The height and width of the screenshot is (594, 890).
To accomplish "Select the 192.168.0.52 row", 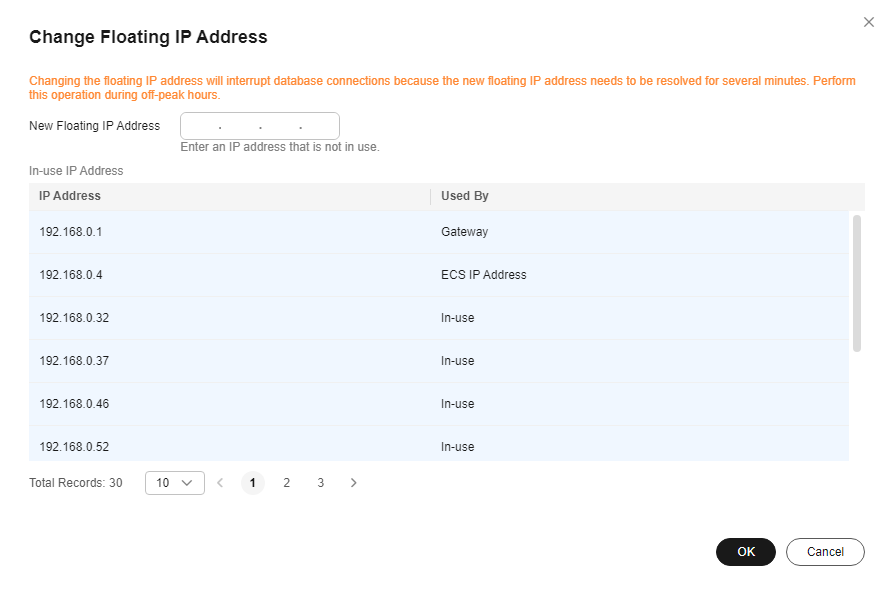I will point(439,444).
